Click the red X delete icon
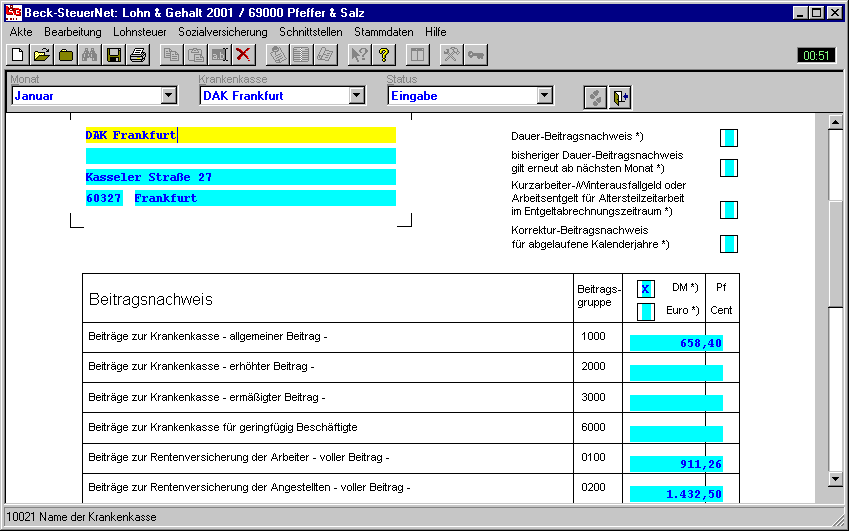Viewport: 849px width, 531px height. tap(244, 55)
